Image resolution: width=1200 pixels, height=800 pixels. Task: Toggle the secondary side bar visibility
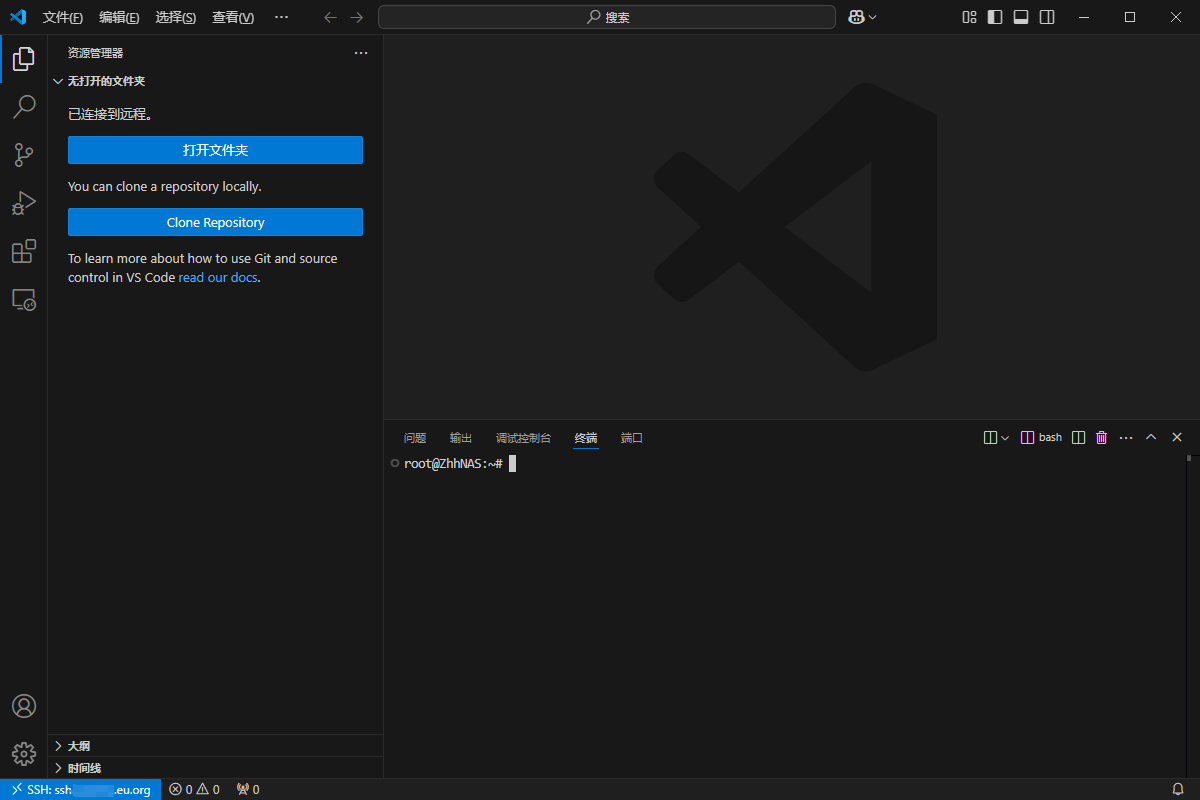pyautogui.click(x=1047, y=17)
